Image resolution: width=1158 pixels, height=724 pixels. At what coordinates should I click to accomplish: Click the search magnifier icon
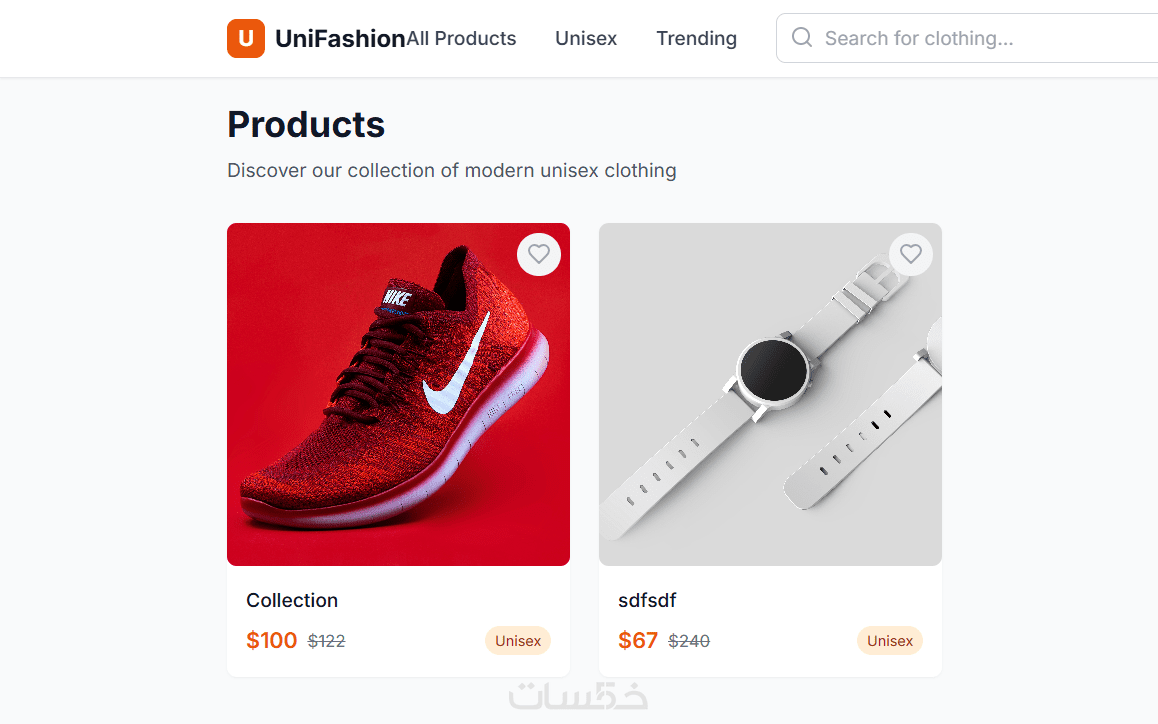tap(801, 38)
